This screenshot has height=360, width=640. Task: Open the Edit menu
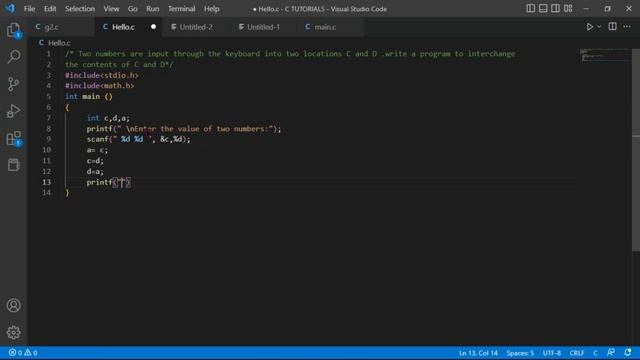pos(50,9)
